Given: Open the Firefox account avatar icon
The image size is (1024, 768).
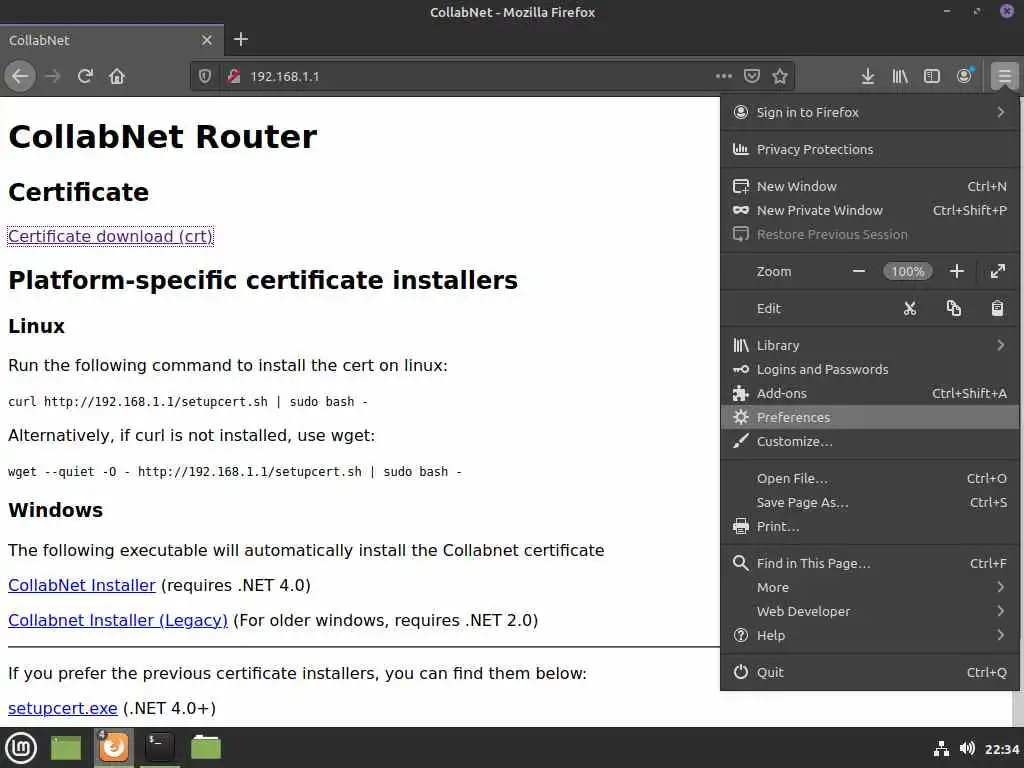Looking at the screenshot, I should tap(965, 76).
